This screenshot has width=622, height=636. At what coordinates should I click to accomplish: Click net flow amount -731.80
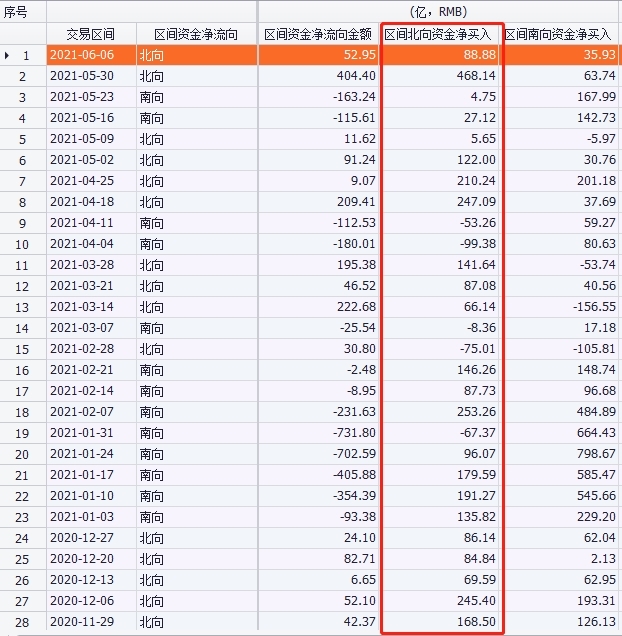point(319,433)
